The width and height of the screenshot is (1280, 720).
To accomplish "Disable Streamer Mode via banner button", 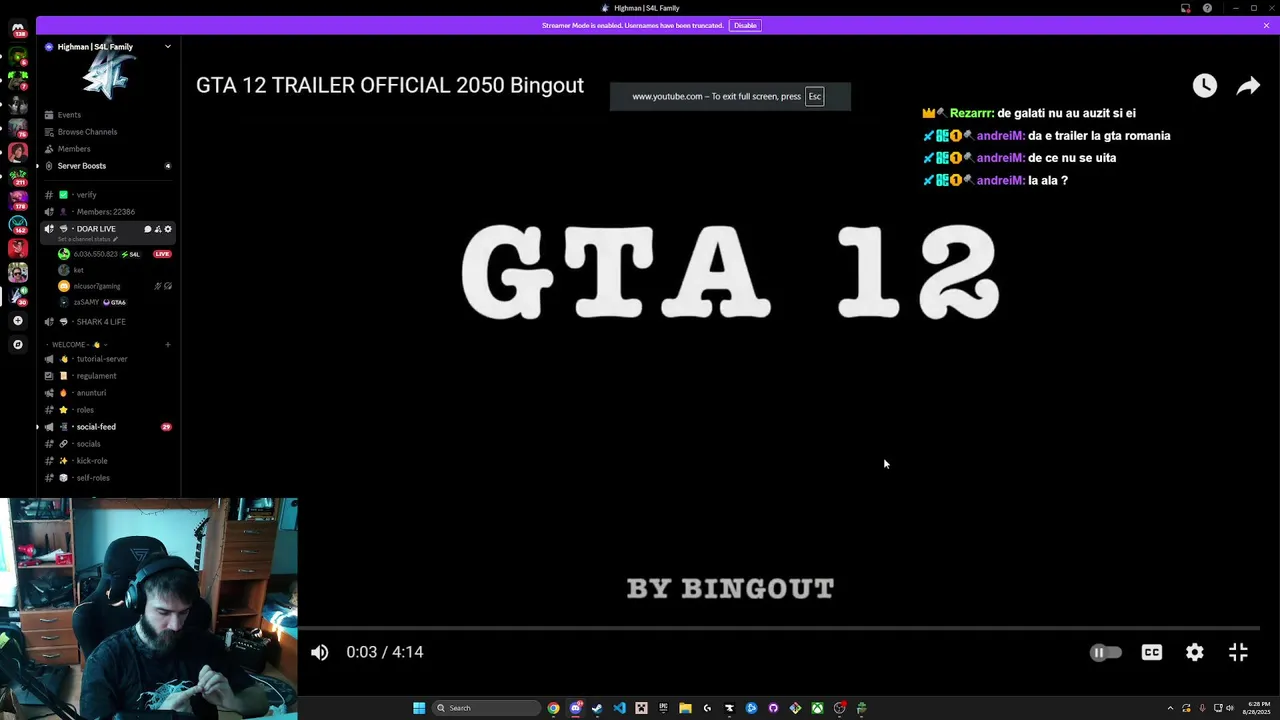I will pos(745,25).
